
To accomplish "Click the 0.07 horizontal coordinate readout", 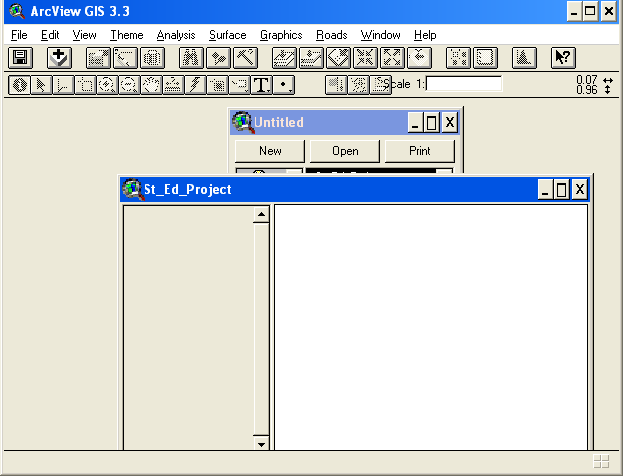I will (587, 80).
